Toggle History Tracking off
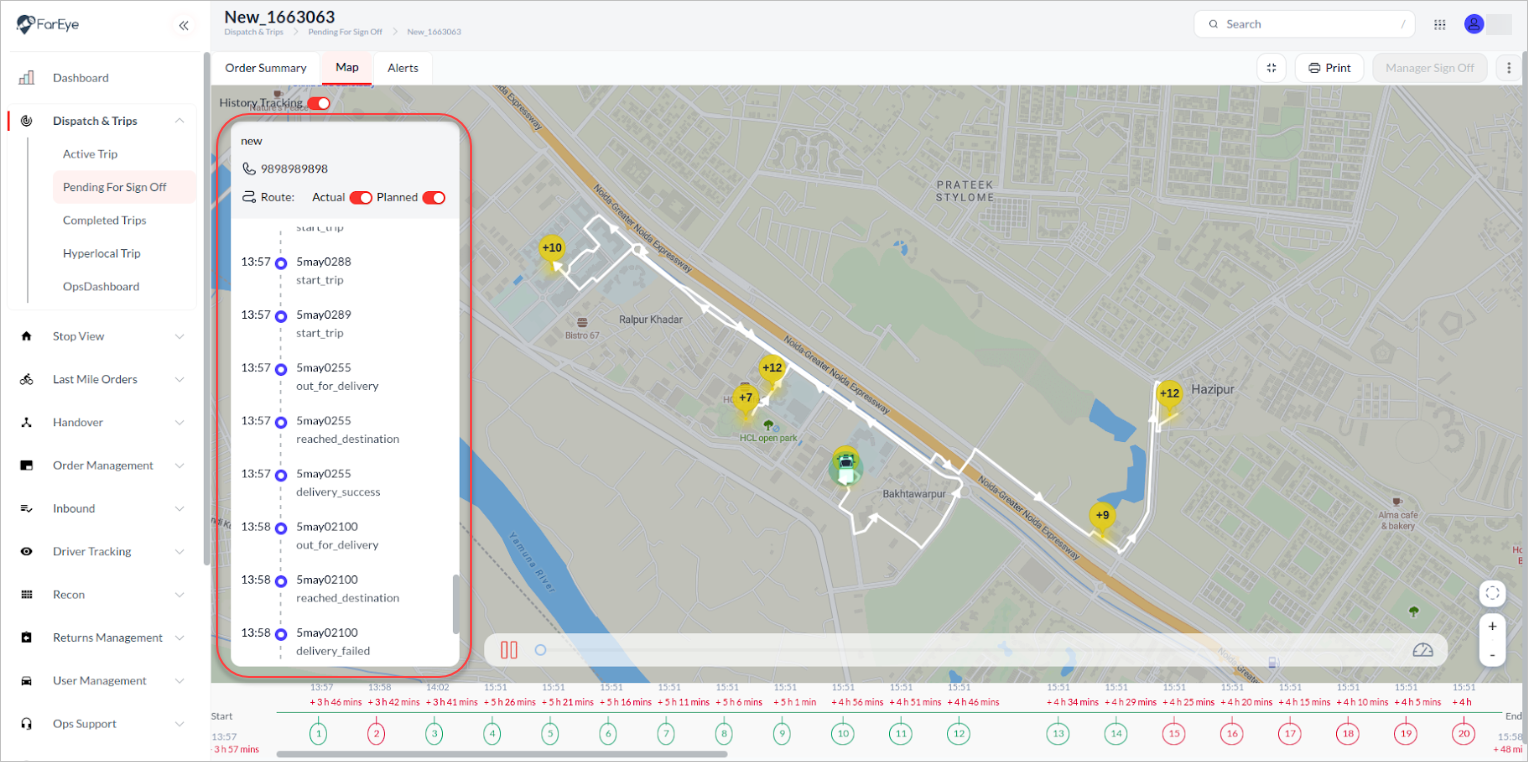 (x=319, y=103)
